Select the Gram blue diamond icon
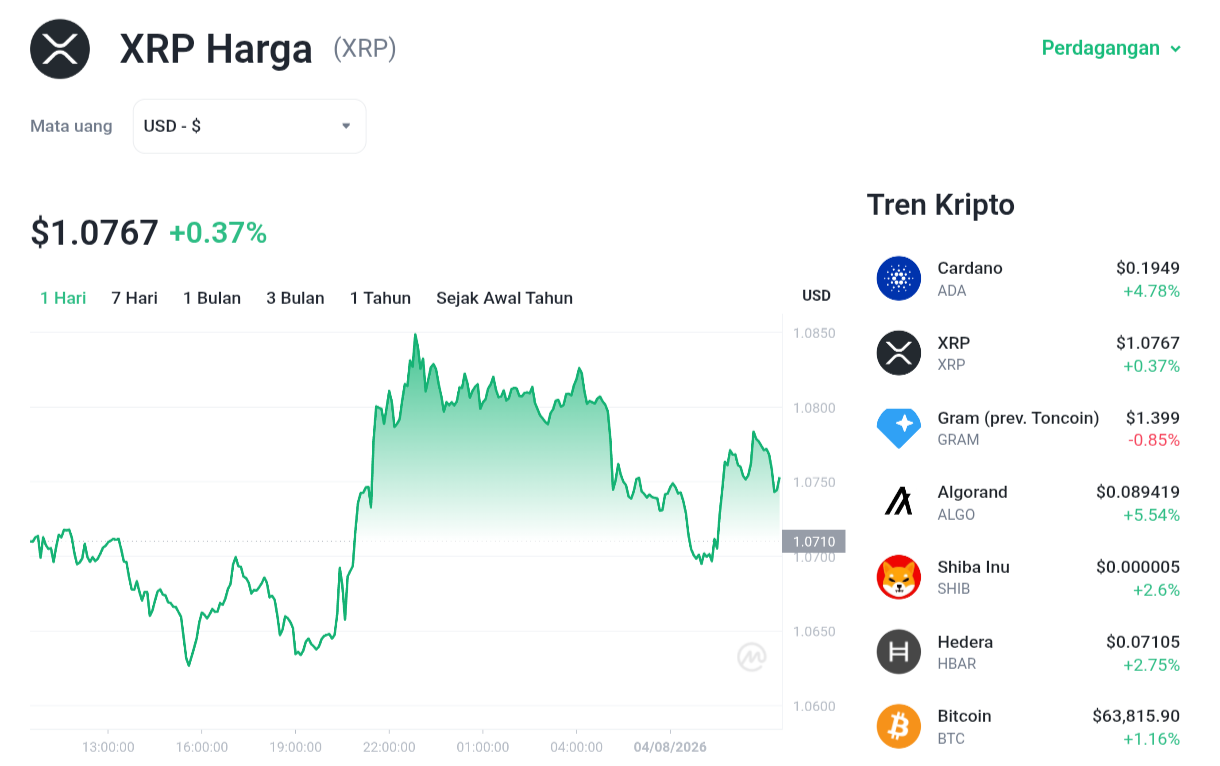 [x=899, y=428]
